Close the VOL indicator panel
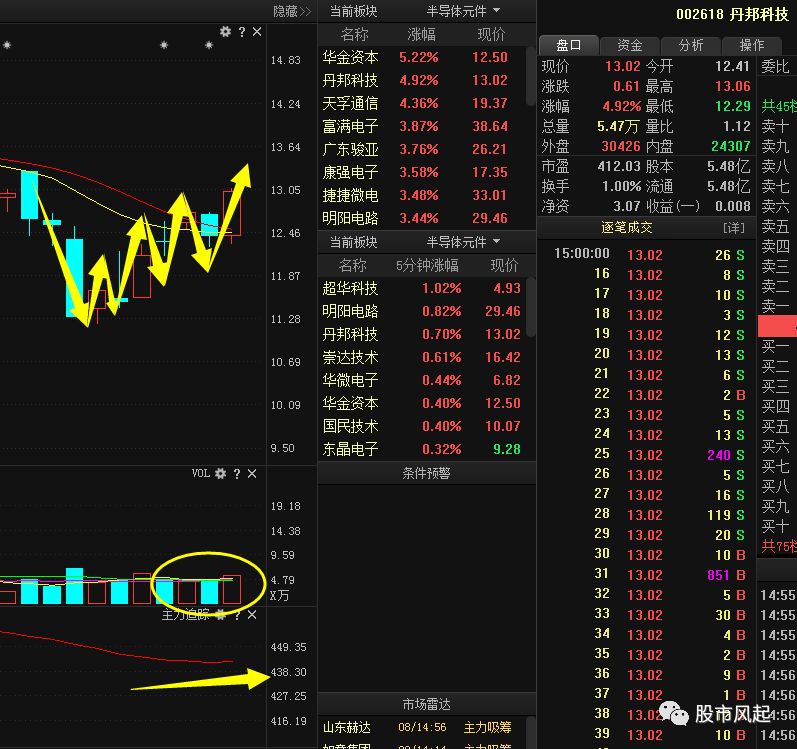 [x=252, y=474]
